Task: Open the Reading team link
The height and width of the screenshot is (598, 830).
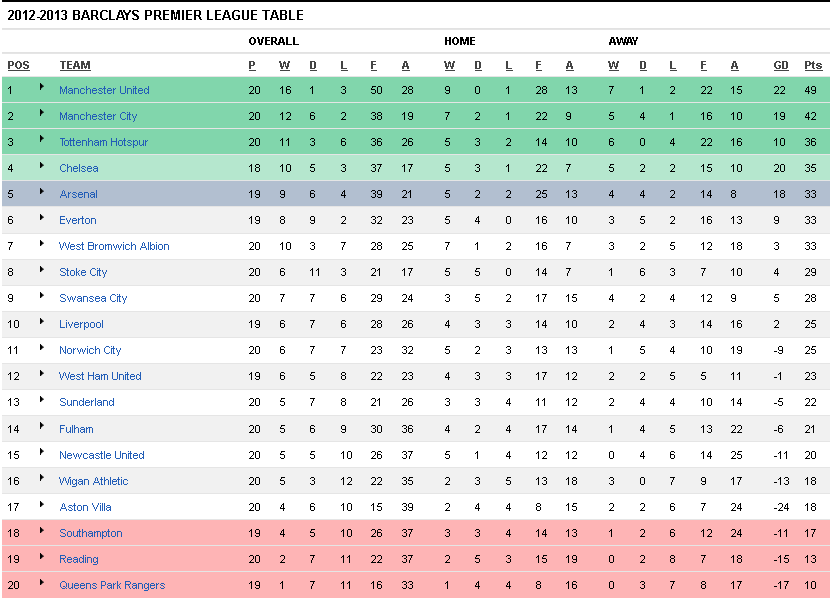Action: 78,559
